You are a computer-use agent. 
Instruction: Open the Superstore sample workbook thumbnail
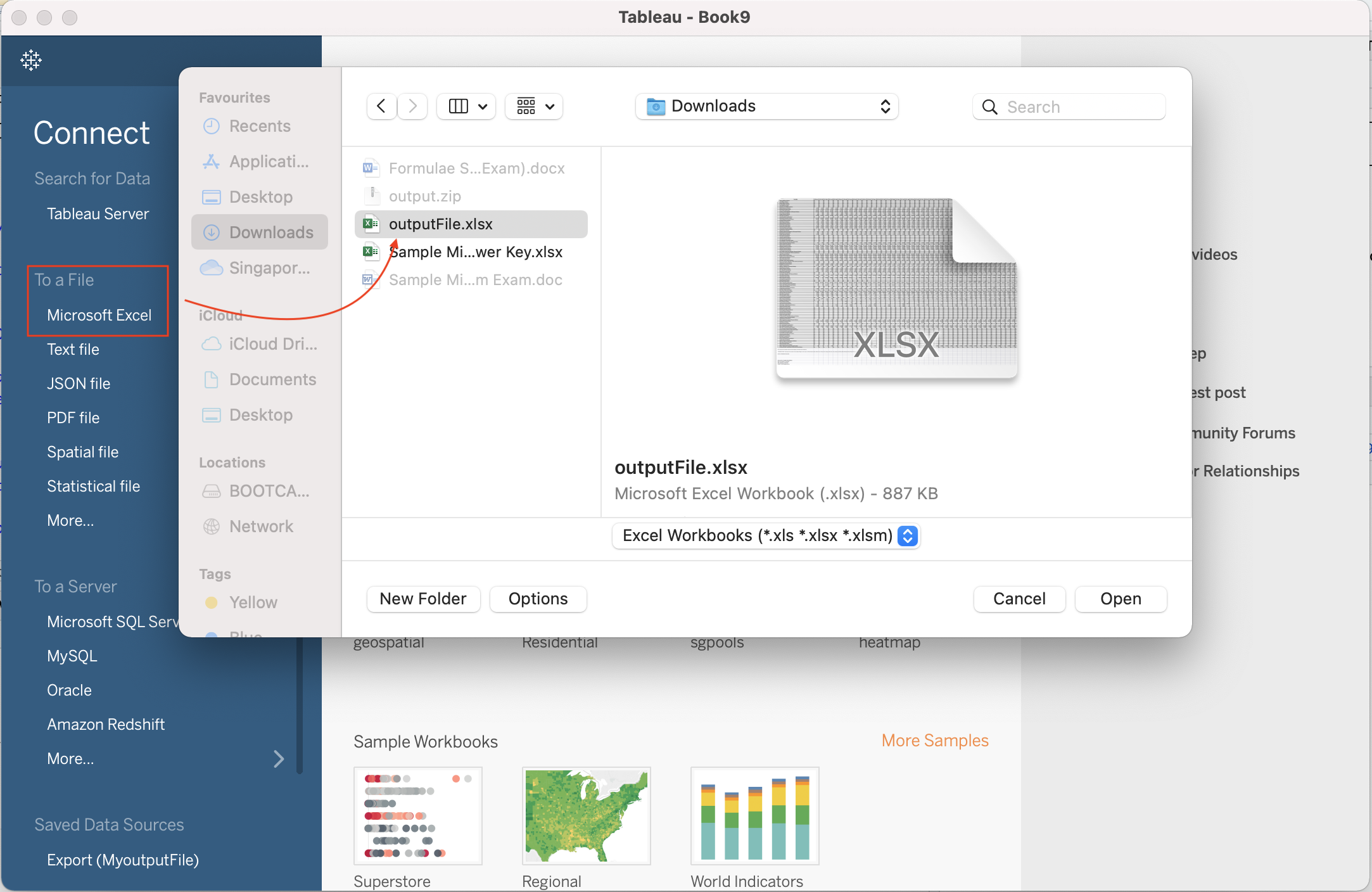[418, 815]
